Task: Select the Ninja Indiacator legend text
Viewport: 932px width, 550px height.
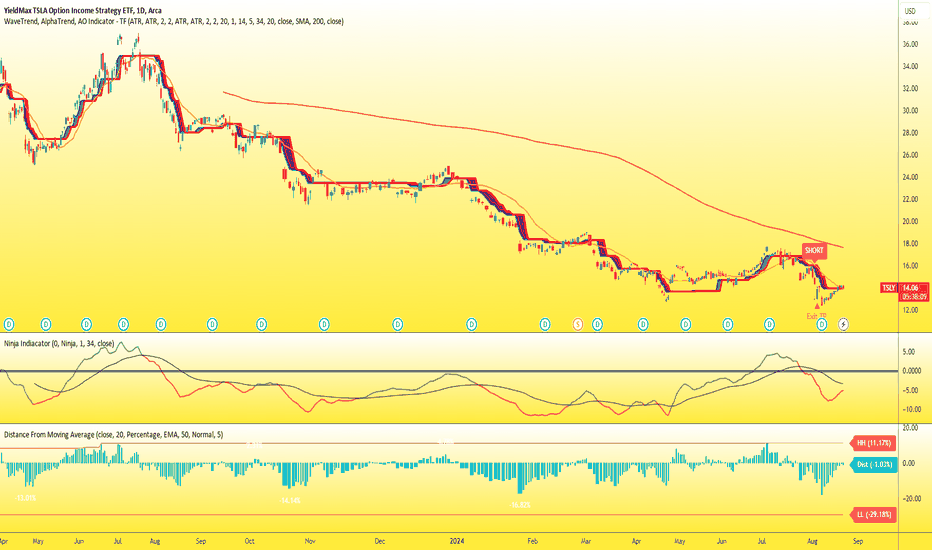Action: pos(59,344)
